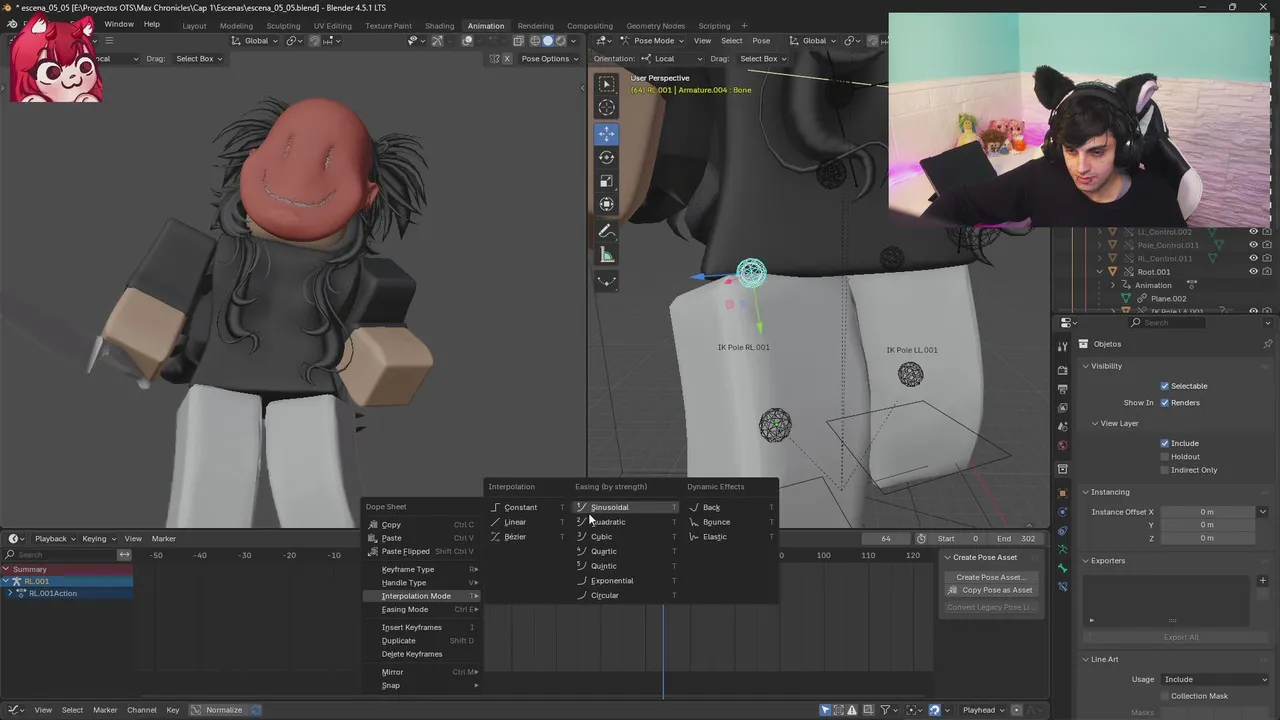Choose Bezier interpolation mode
Screen dimensions: 1280x720
pyautogui.click(x=527, y=537)
